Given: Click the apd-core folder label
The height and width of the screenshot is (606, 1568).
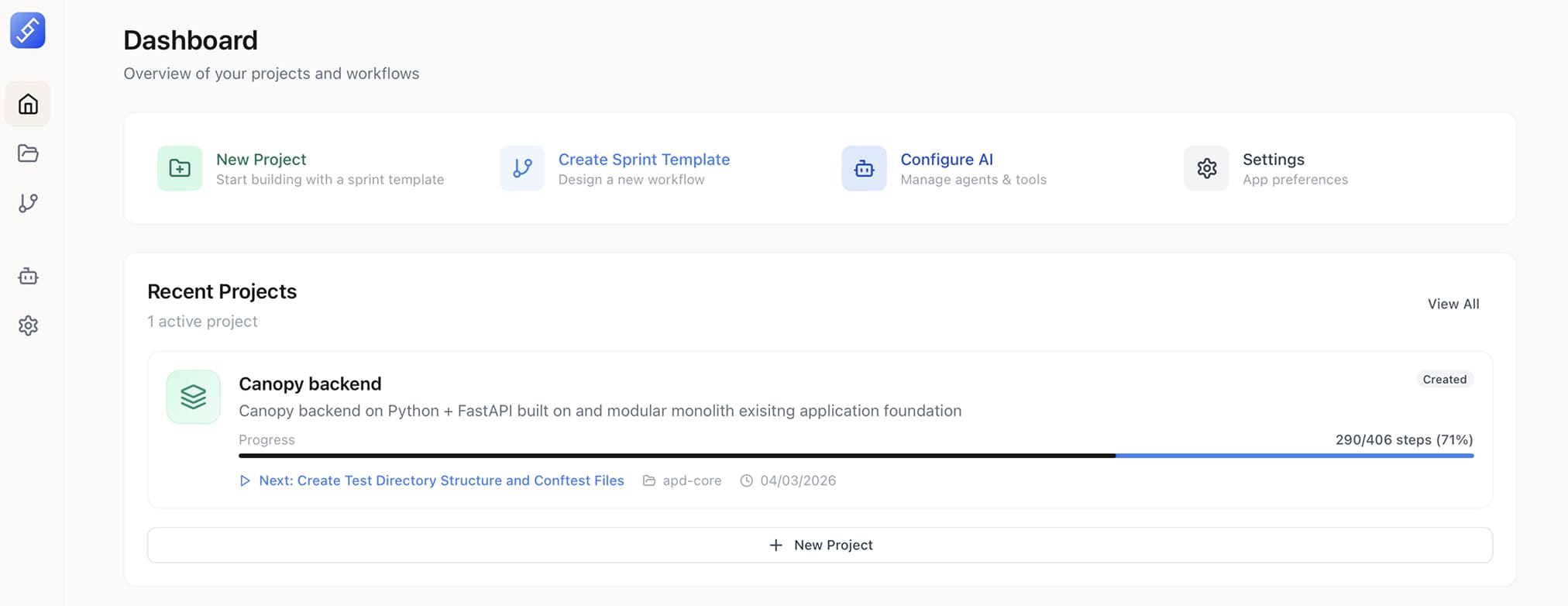Looking at the screenshot, I should [691, 480].
